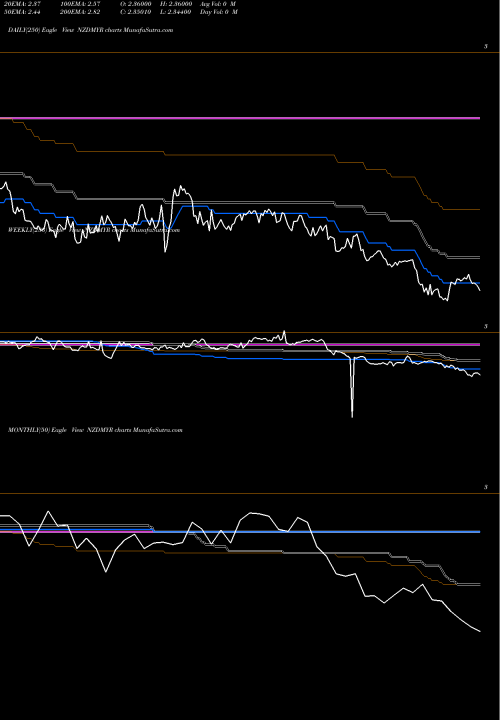Click the MONTHLY(30) Eagle View chart title
The image size is (500, 720).
[x=95, y=430]
